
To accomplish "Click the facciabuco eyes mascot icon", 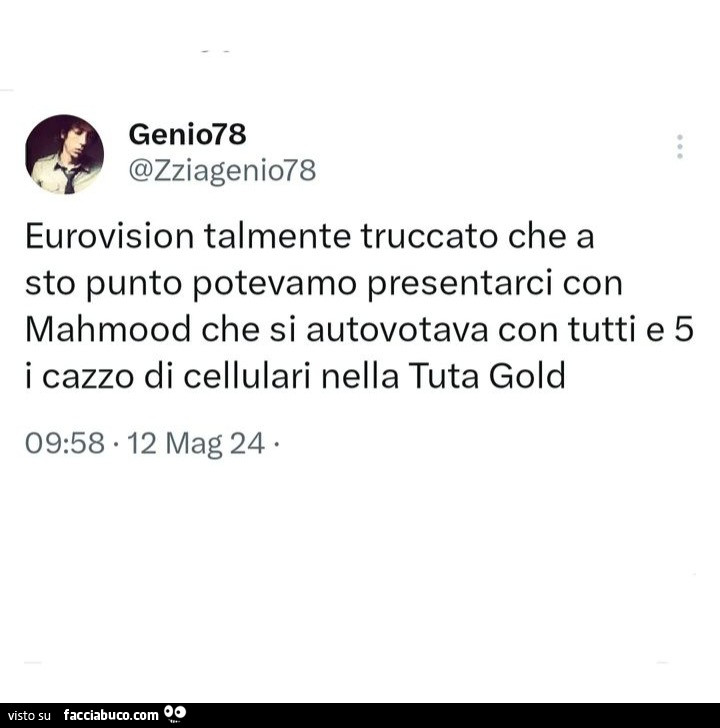I will (x=175, y=714).
